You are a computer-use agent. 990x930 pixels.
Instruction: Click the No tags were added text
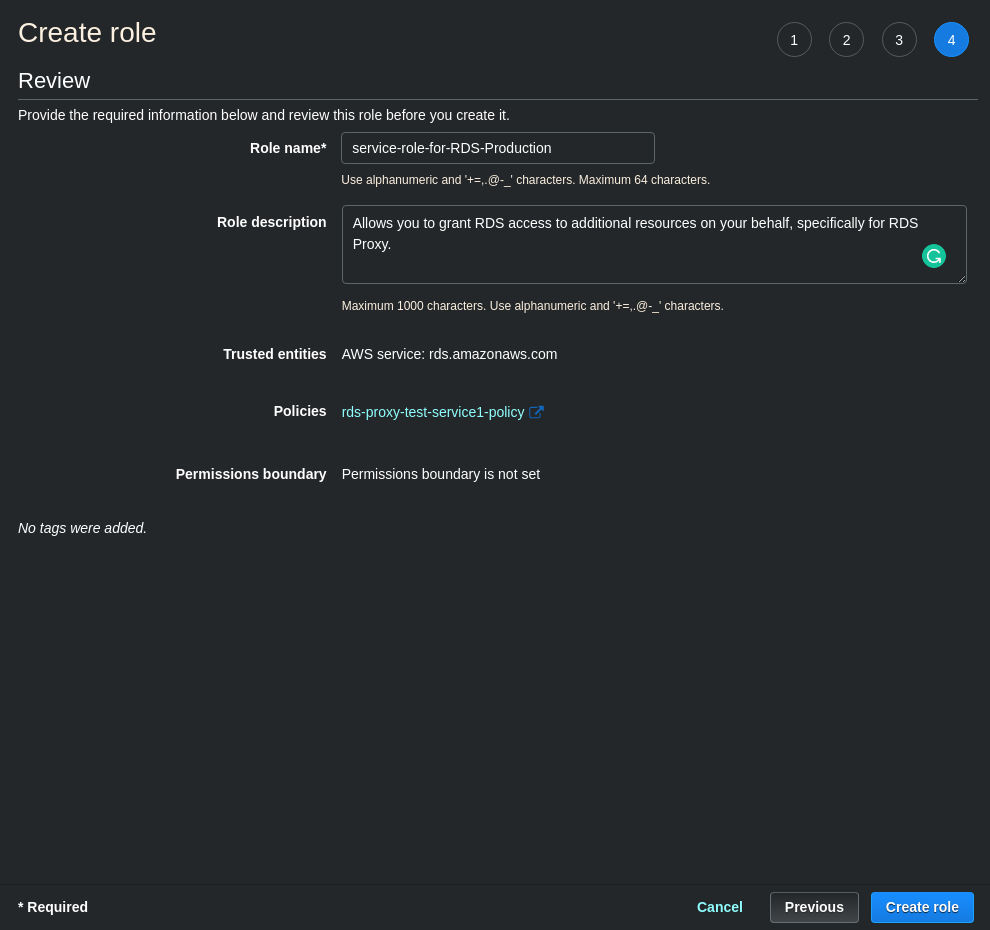[x=82, y=528]
